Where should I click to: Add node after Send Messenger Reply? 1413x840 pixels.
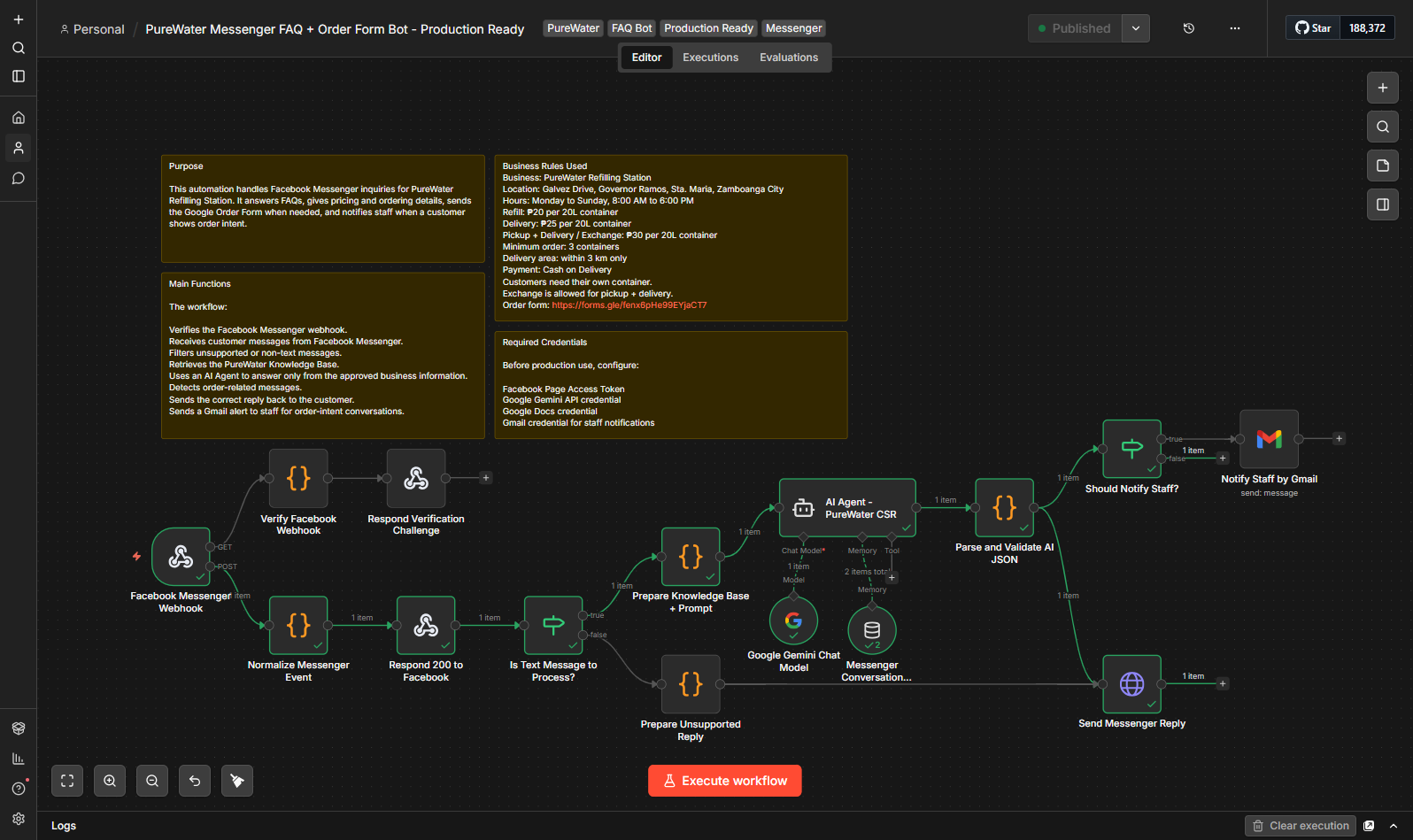pos(1223,684)
